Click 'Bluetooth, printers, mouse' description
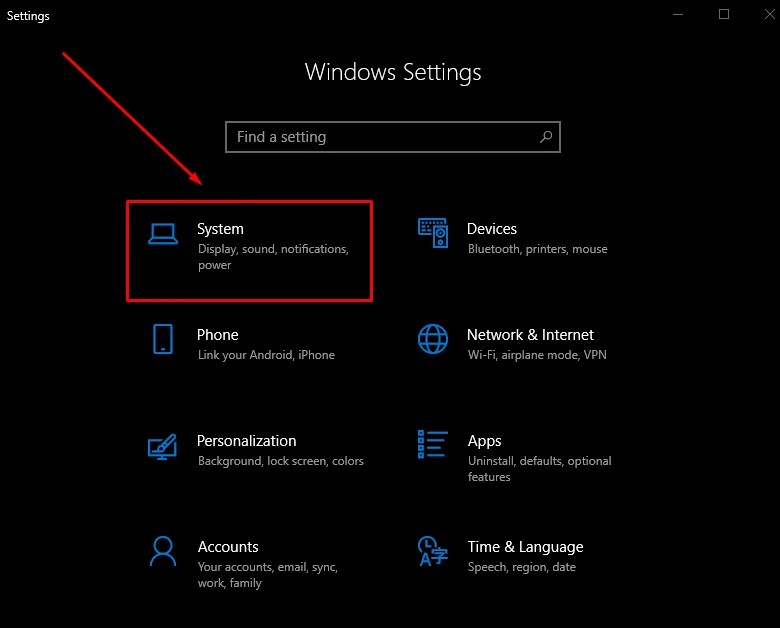 click(x=537, y=249)
